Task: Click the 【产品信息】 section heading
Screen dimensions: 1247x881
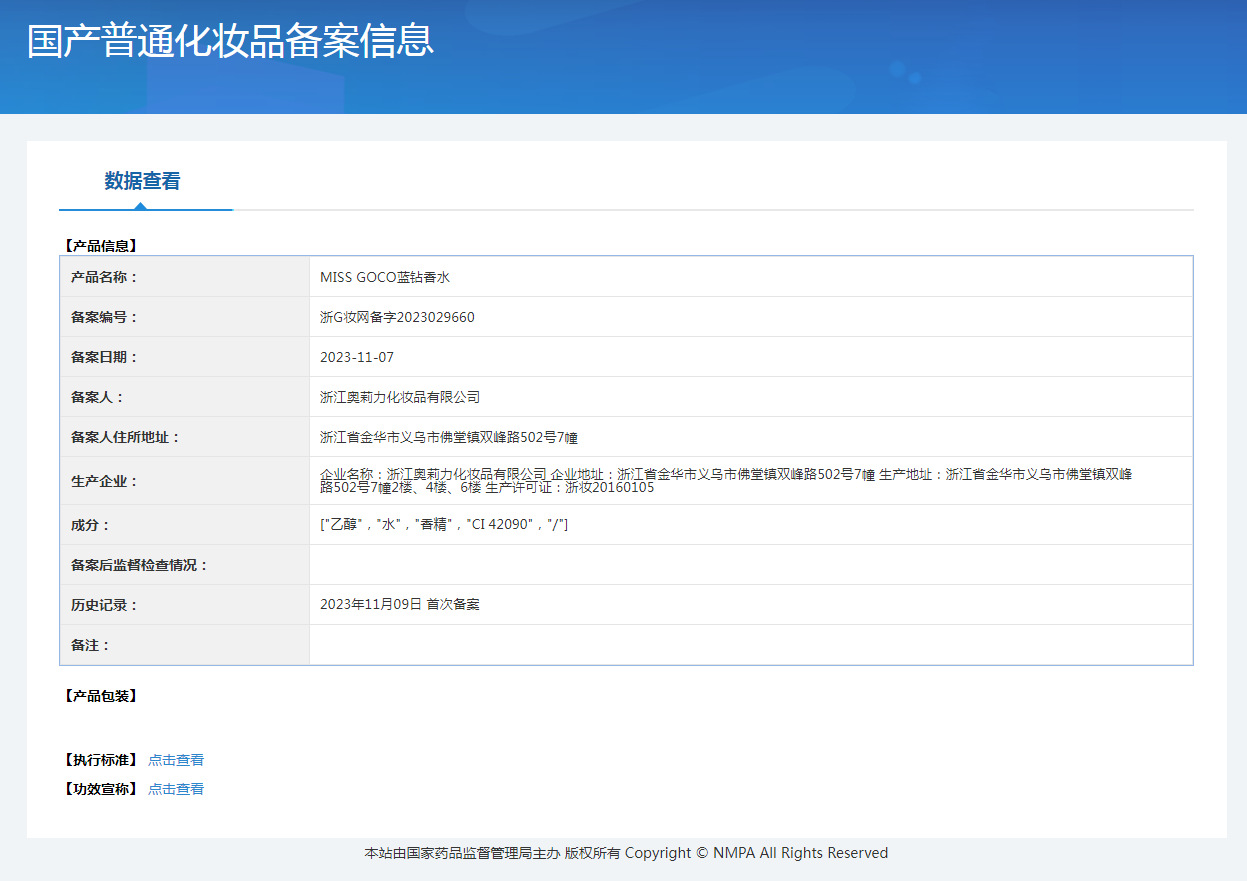Action: 100,245
